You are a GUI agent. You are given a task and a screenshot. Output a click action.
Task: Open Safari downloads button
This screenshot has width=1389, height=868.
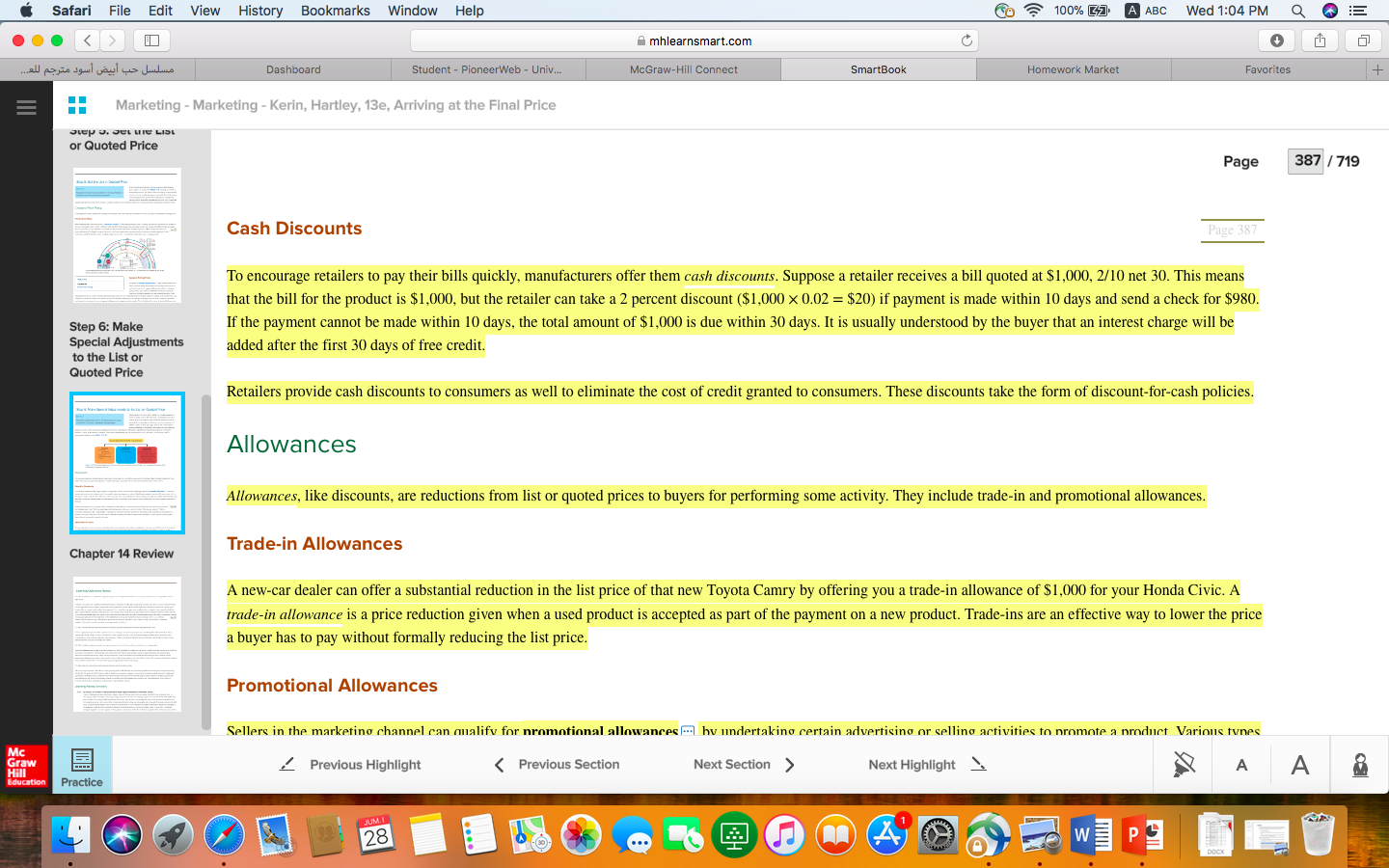point(1277,41)
